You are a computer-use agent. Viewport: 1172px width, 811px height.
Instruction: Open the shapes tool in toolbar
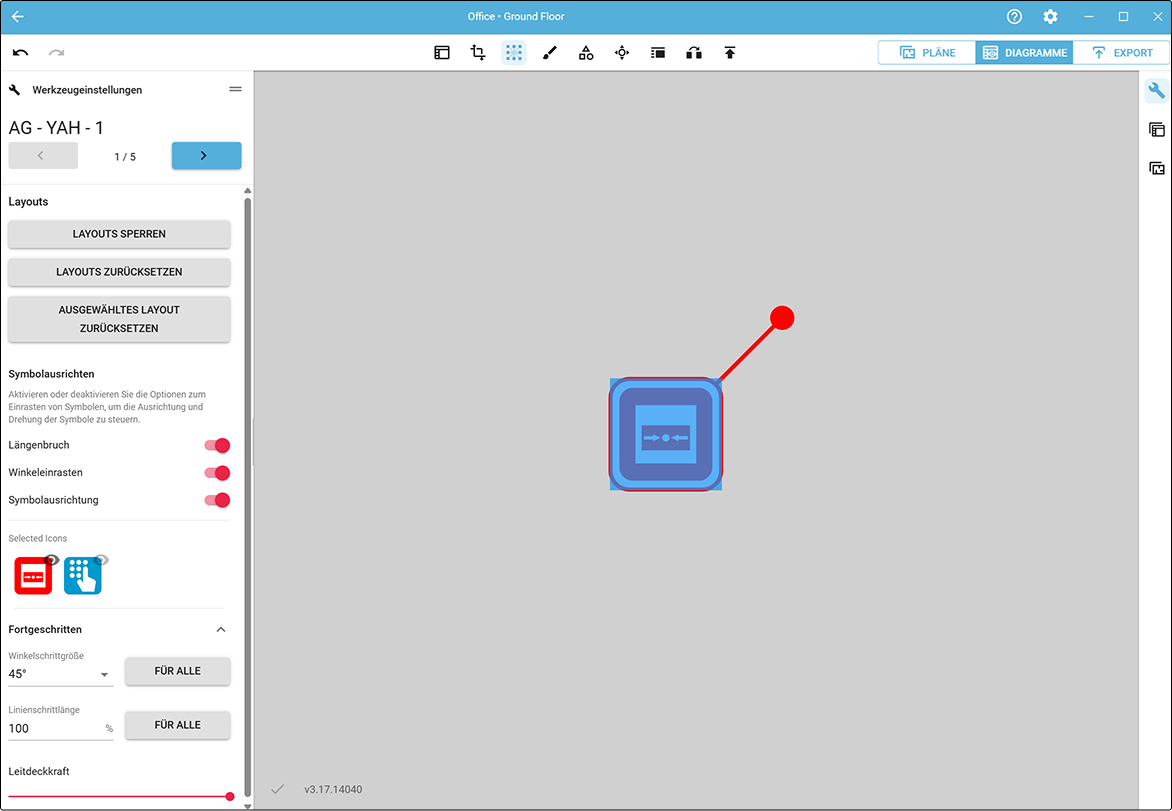pyautogui.click(x=586, y=53)
